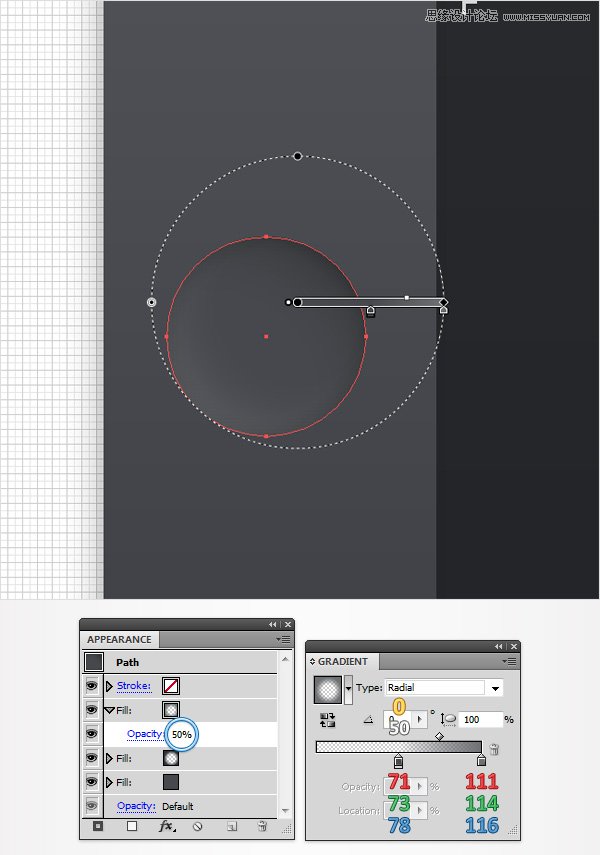600x855 pixels.
Task: Collapse the Gradient panel with double-arrow icon
Action: pyautogui.click(x=499, y=646)
